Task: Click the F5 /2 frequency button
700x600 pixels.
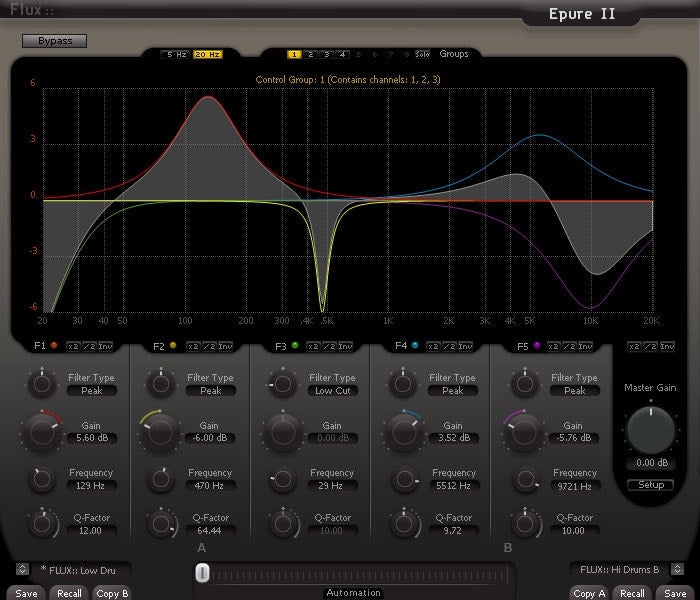Action: click(x=570, y=346)
